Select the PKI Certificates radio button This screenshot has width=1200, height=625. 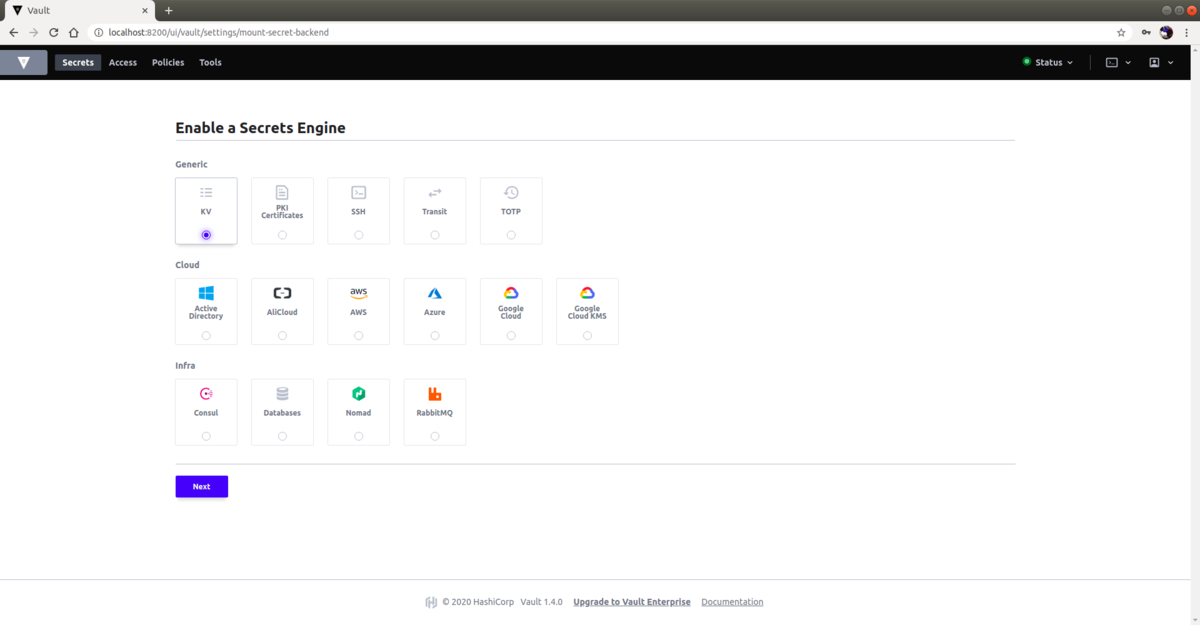(282, 235)
